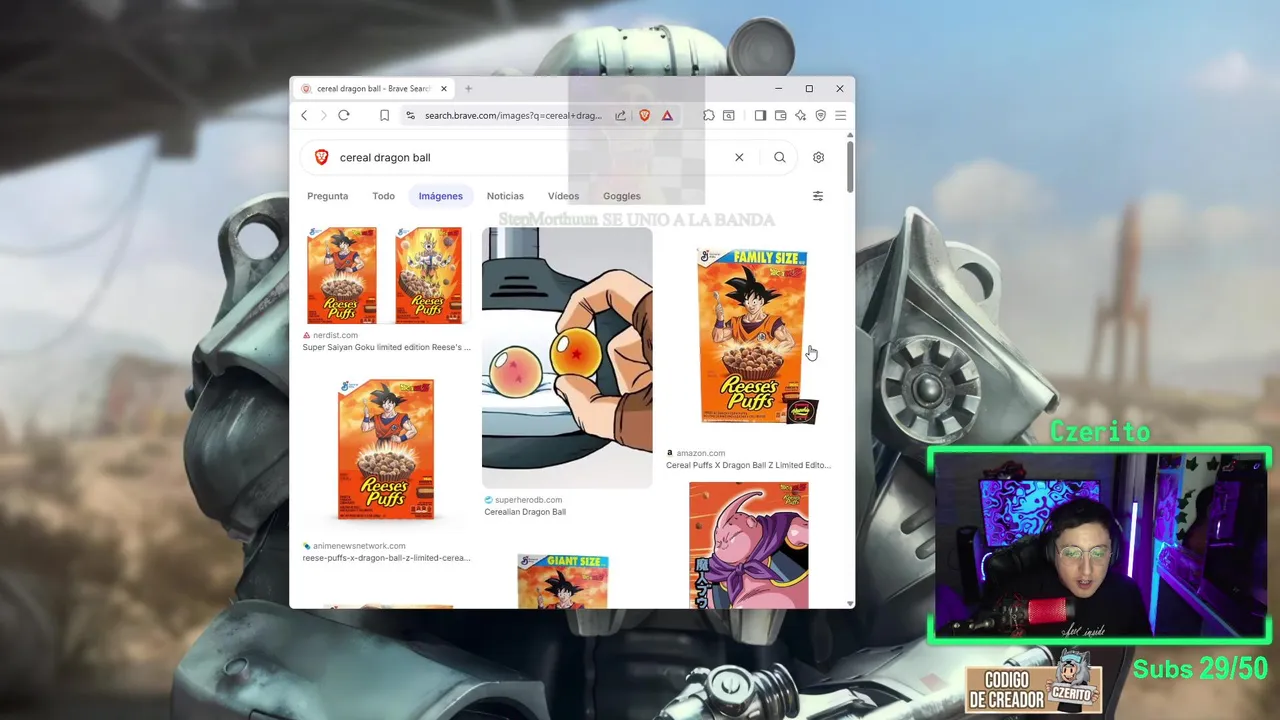
Task: Open Leo AI sparkle icon
Action: pyautogui.click(x=800, y=116)
